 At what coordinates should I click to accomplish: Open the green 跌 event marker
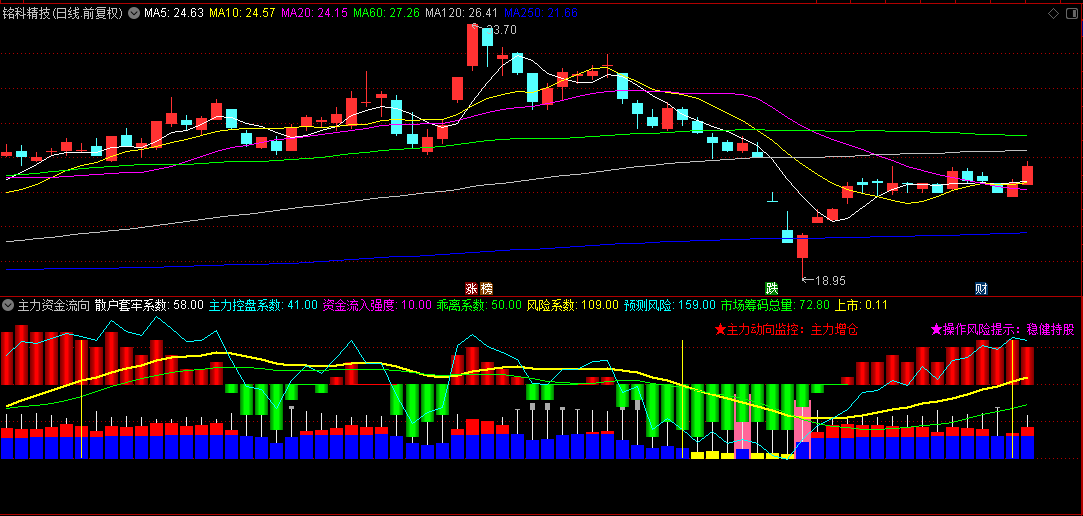(x=771, y=287)
